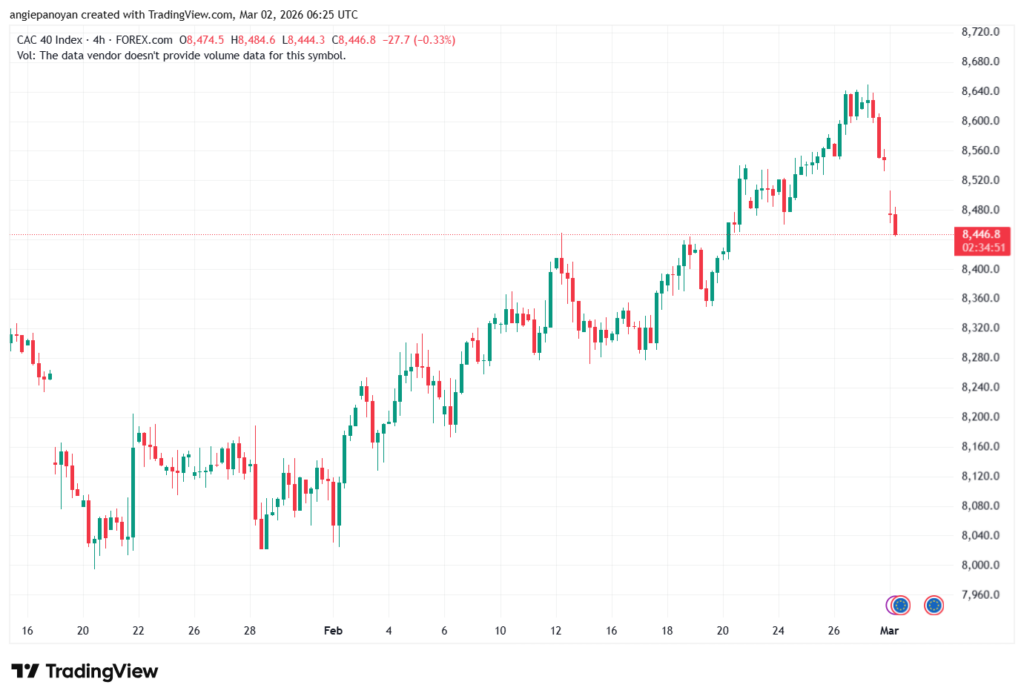Click the 4h interval in chart legend

point(105,40)
